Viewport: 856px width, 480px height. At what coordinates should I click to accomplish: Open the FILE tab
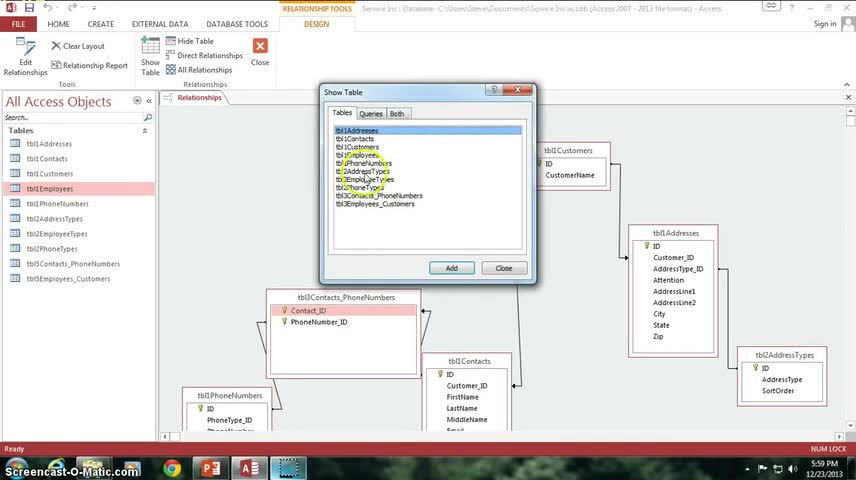(19, 24)
